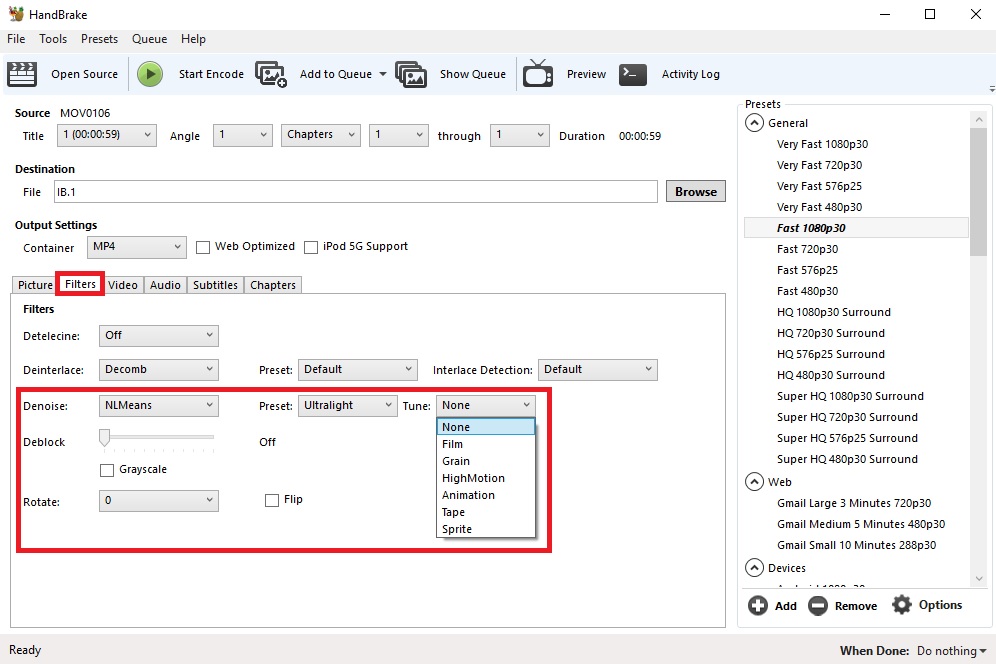Screen dimensions: 996x664
Task: Click the Activity Log terminal icon
Action: pyautogui.click(x=633, y=74)
